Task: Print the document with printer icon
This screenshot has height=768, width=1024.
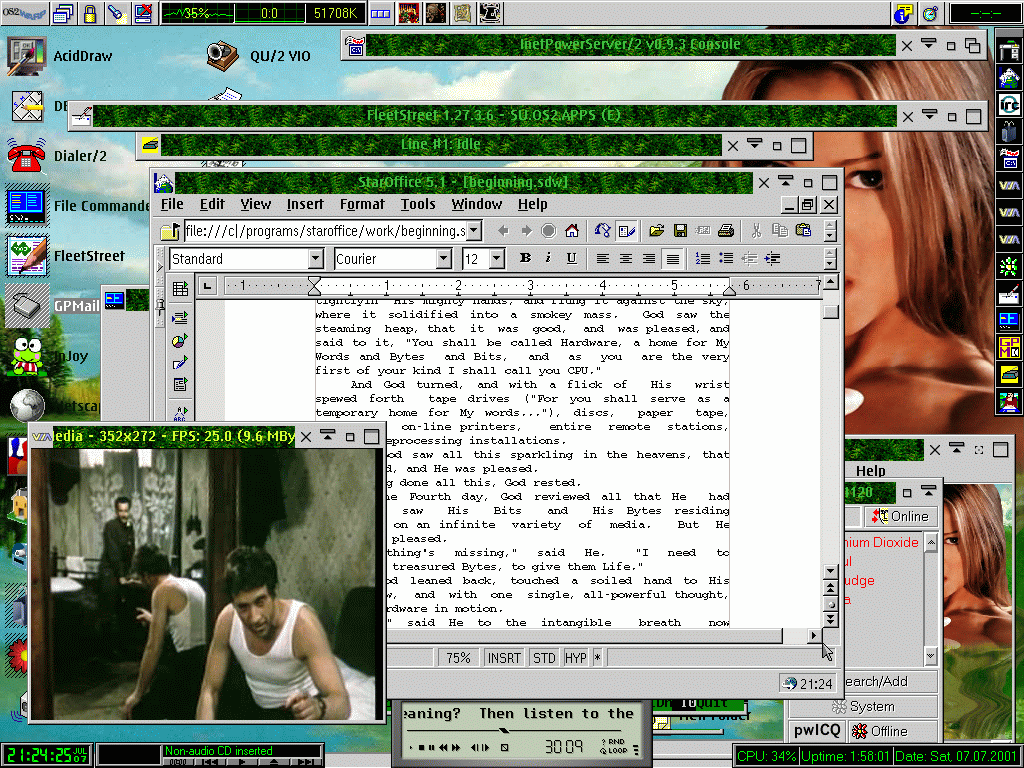Action: point(726,231)
